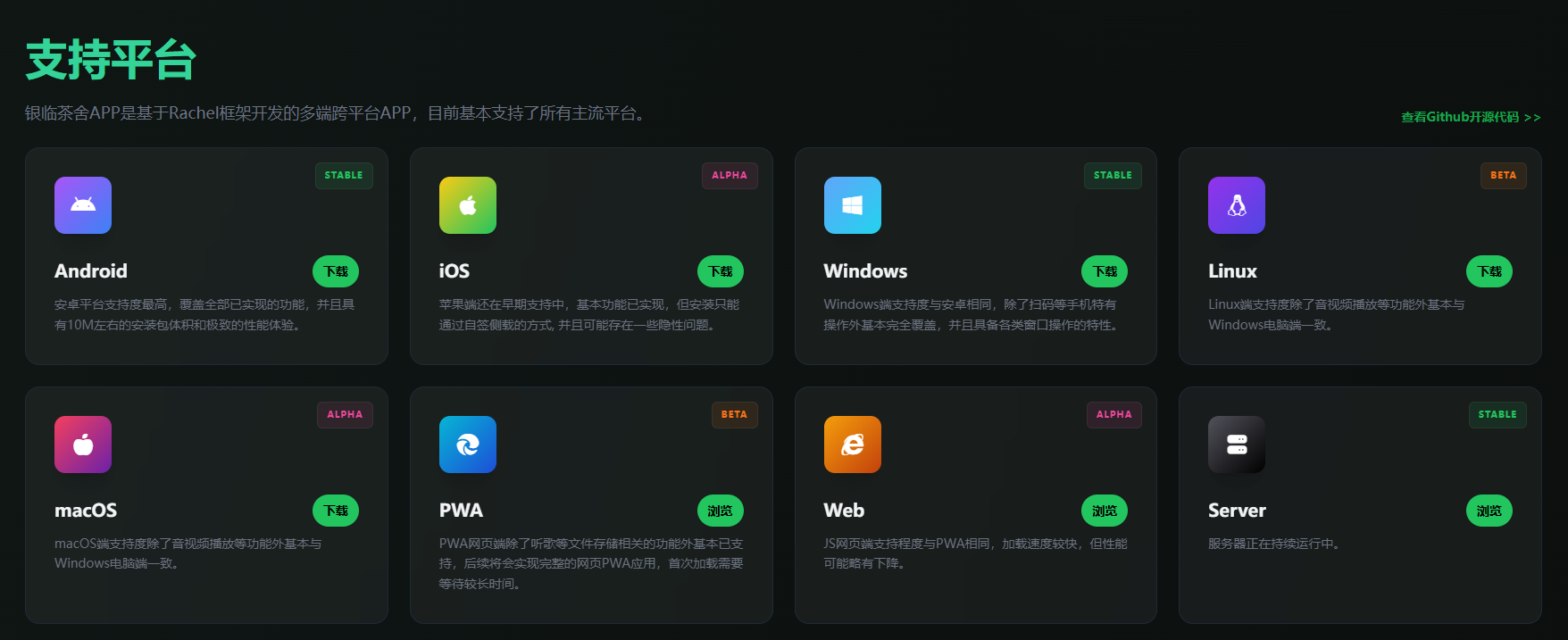Select the Web title text
Screen dimensions: 1568x640
click(844, 511)
